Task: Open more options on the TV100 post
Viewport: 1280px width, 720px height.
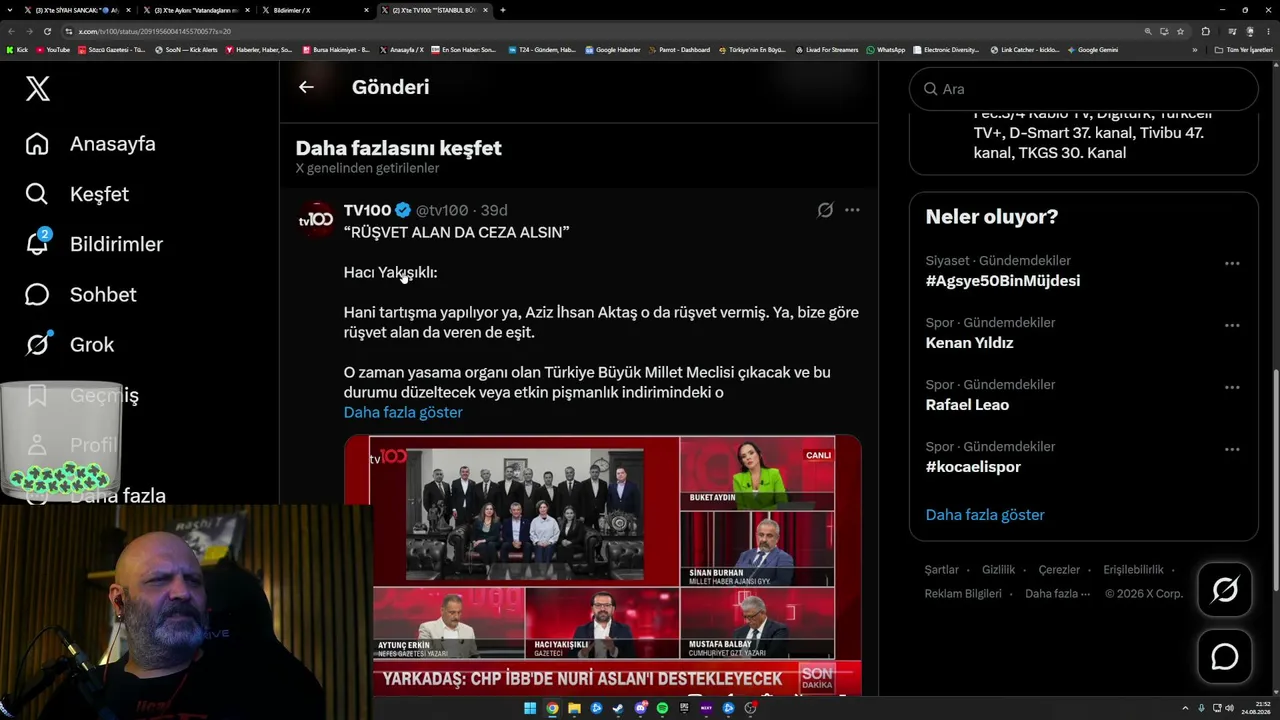Action: (x=852, y=210)
